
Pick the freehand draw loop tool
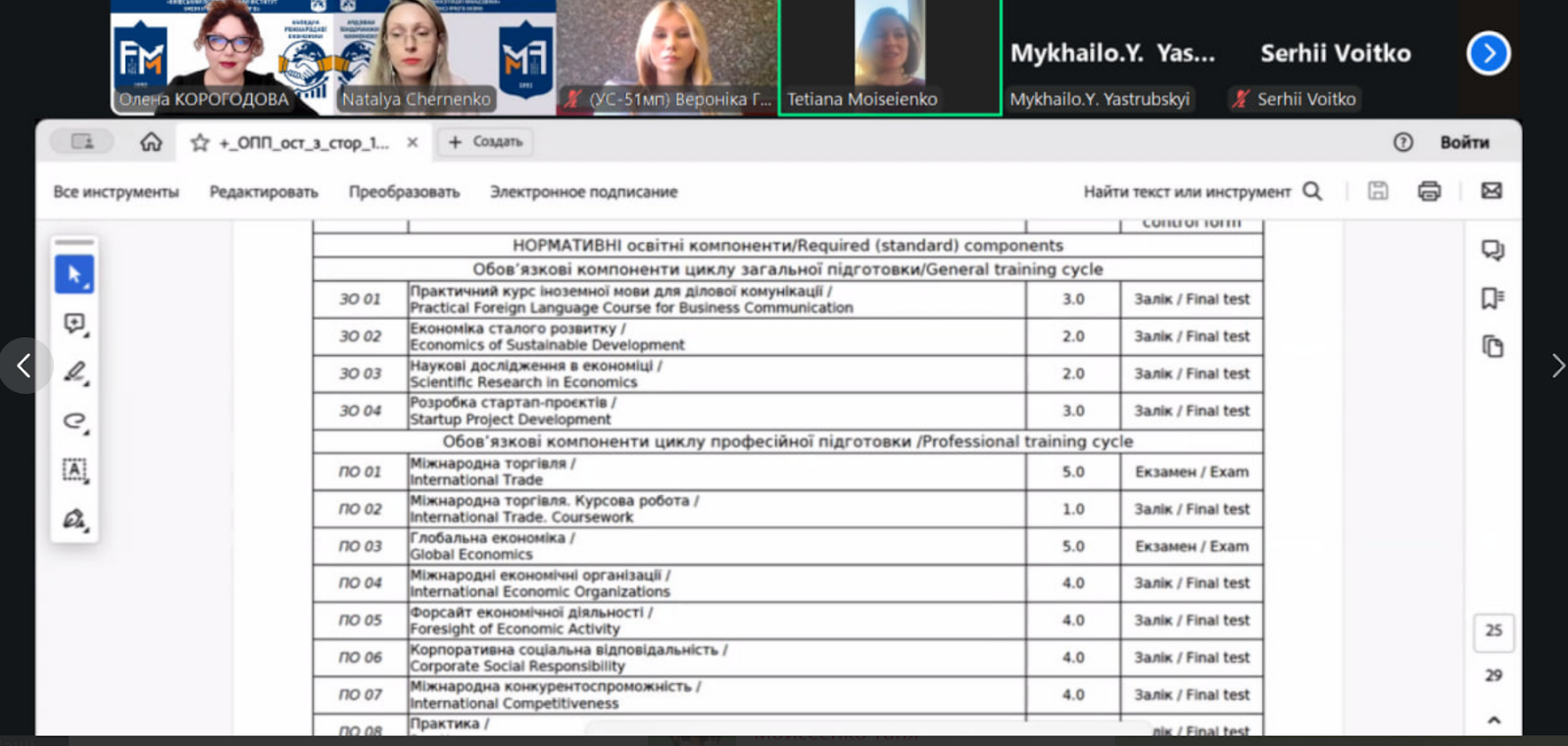coord(74,422)
